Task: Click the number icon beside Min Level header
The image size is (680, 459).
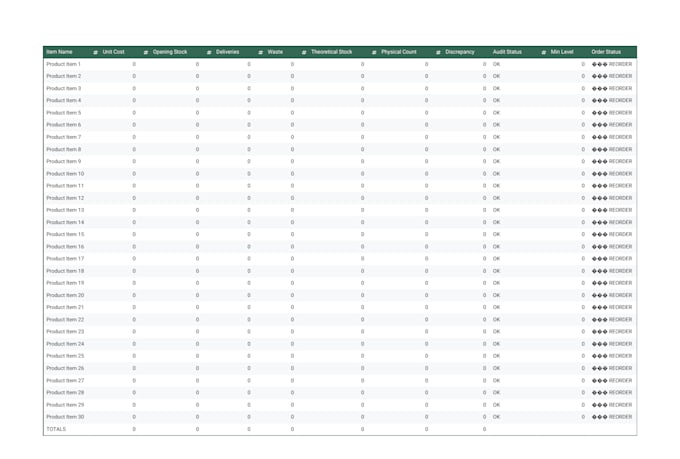Action: point(543,52)
